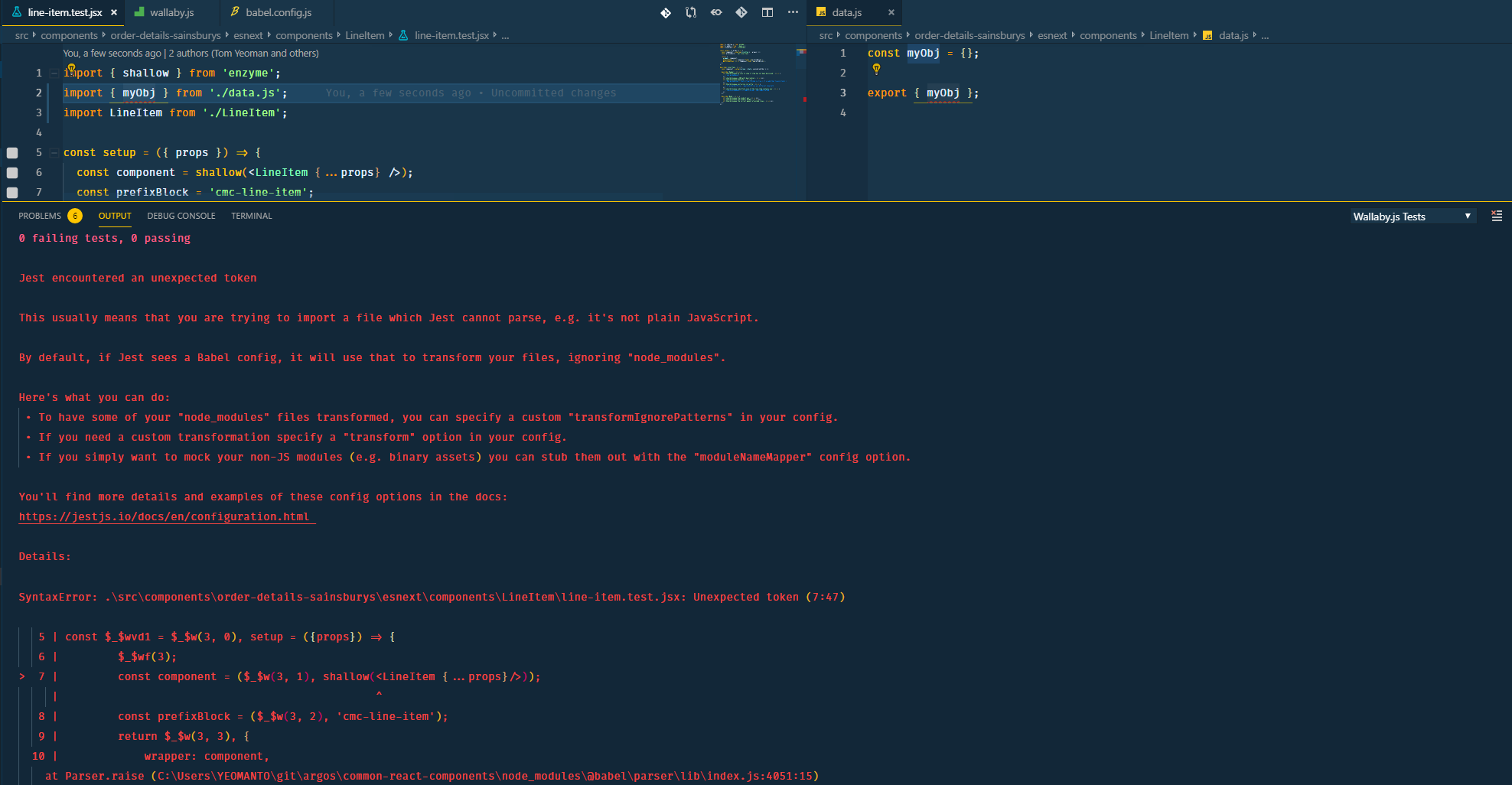This screenshot has height=785, width=1512.
Task: Switch to the TERMINAL panel tab
Action: tap(251, 216)
